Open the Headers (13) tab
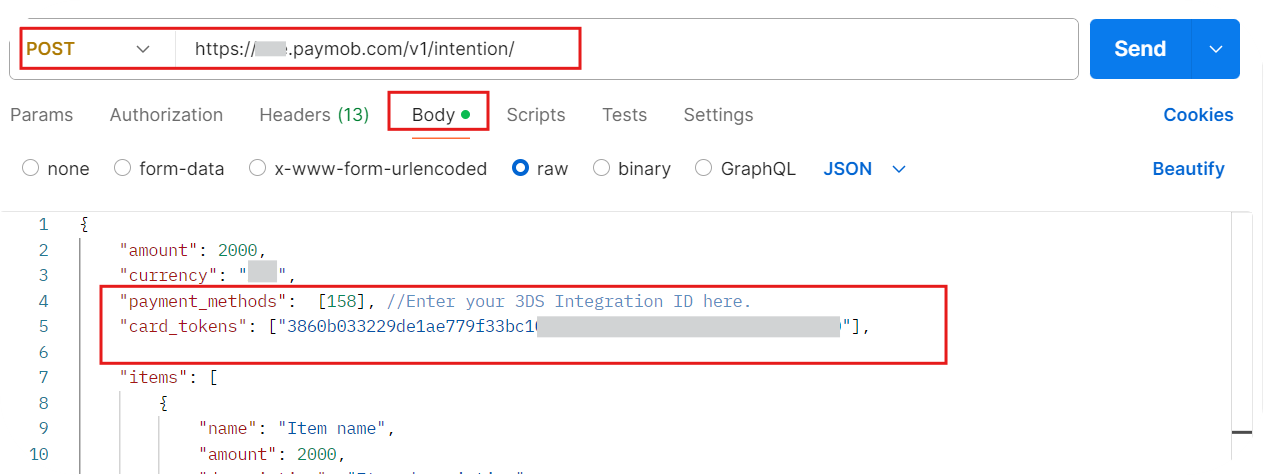The height and width of the screenshot is (475, 1264). coord(314,115)
